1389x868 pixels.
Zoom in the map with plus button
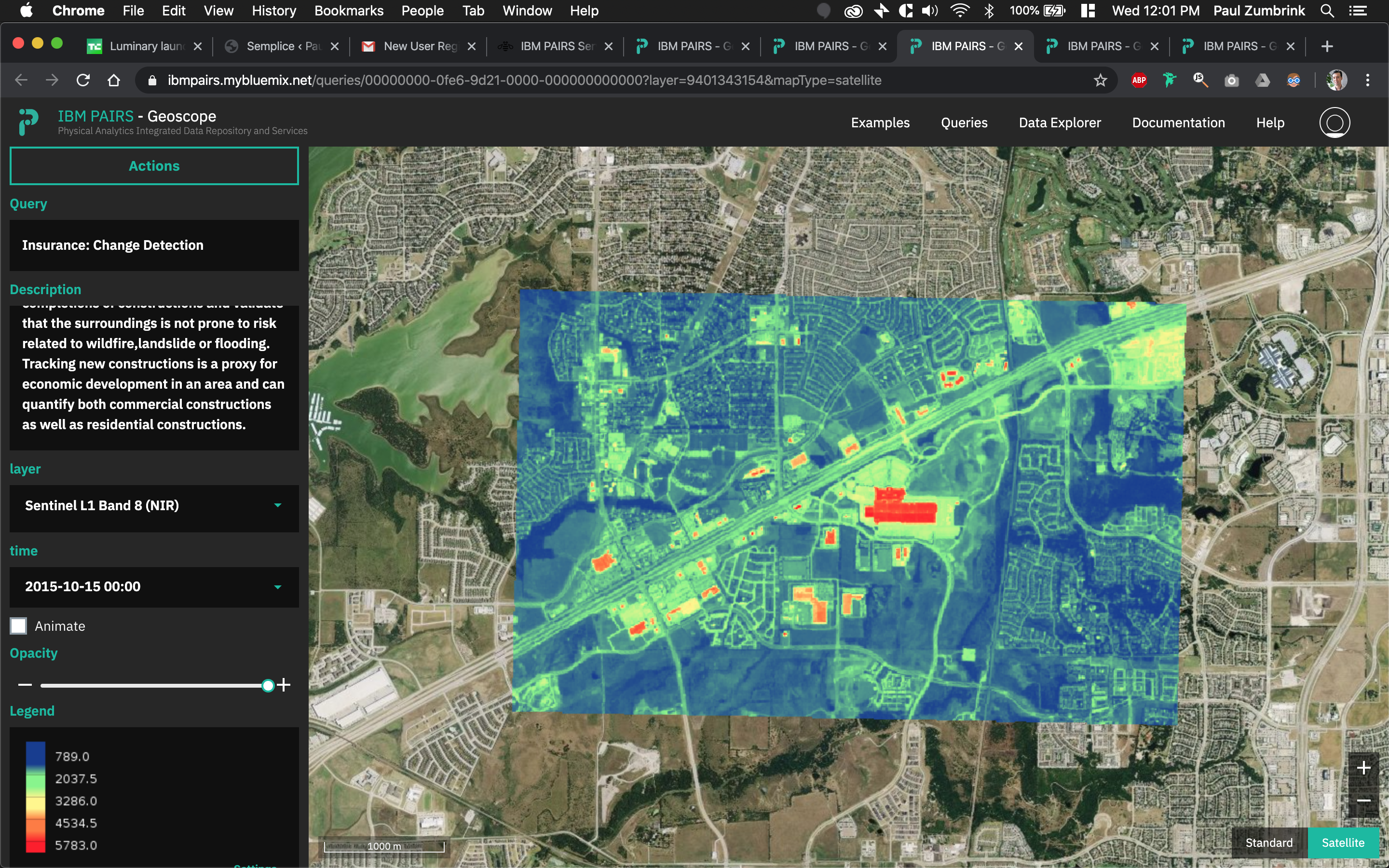[1364, 768]
